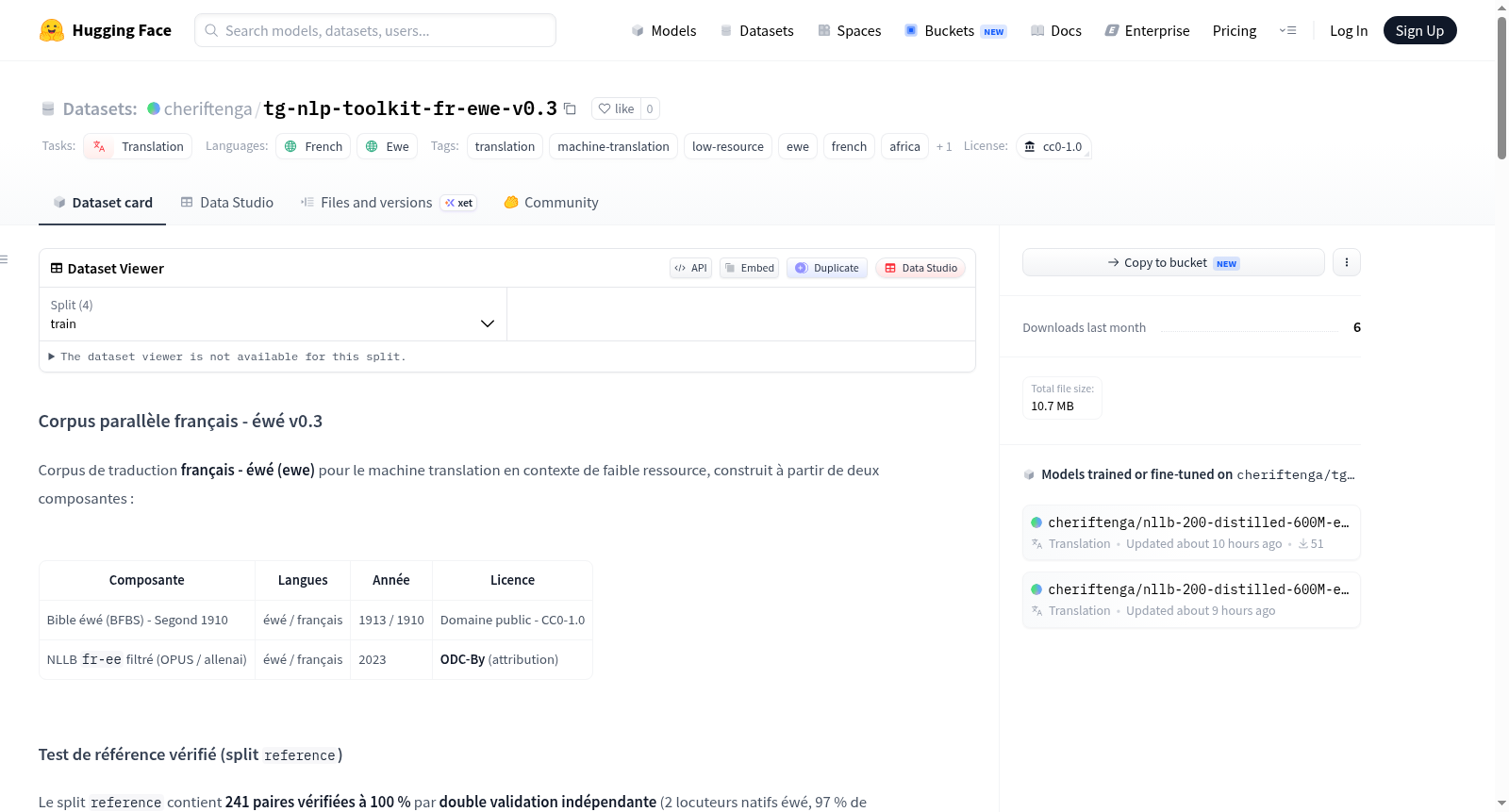Open the three-dot options menu beside Copy to bucket
The image size is (1509, 812).
[x=1346, y=262]
